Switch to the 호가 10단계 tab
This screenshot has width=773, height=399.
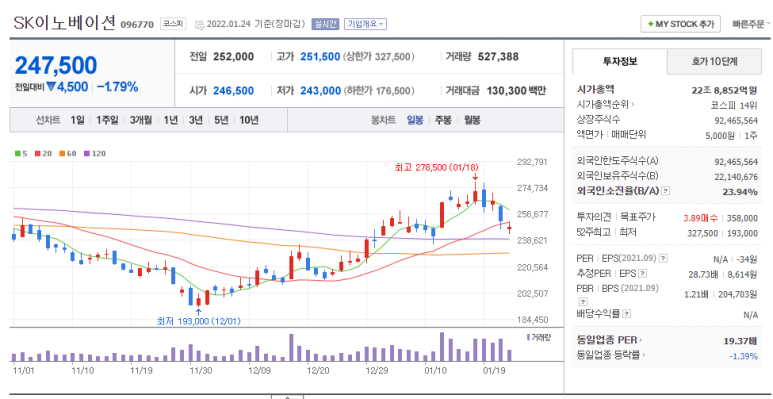click(714, 62)
